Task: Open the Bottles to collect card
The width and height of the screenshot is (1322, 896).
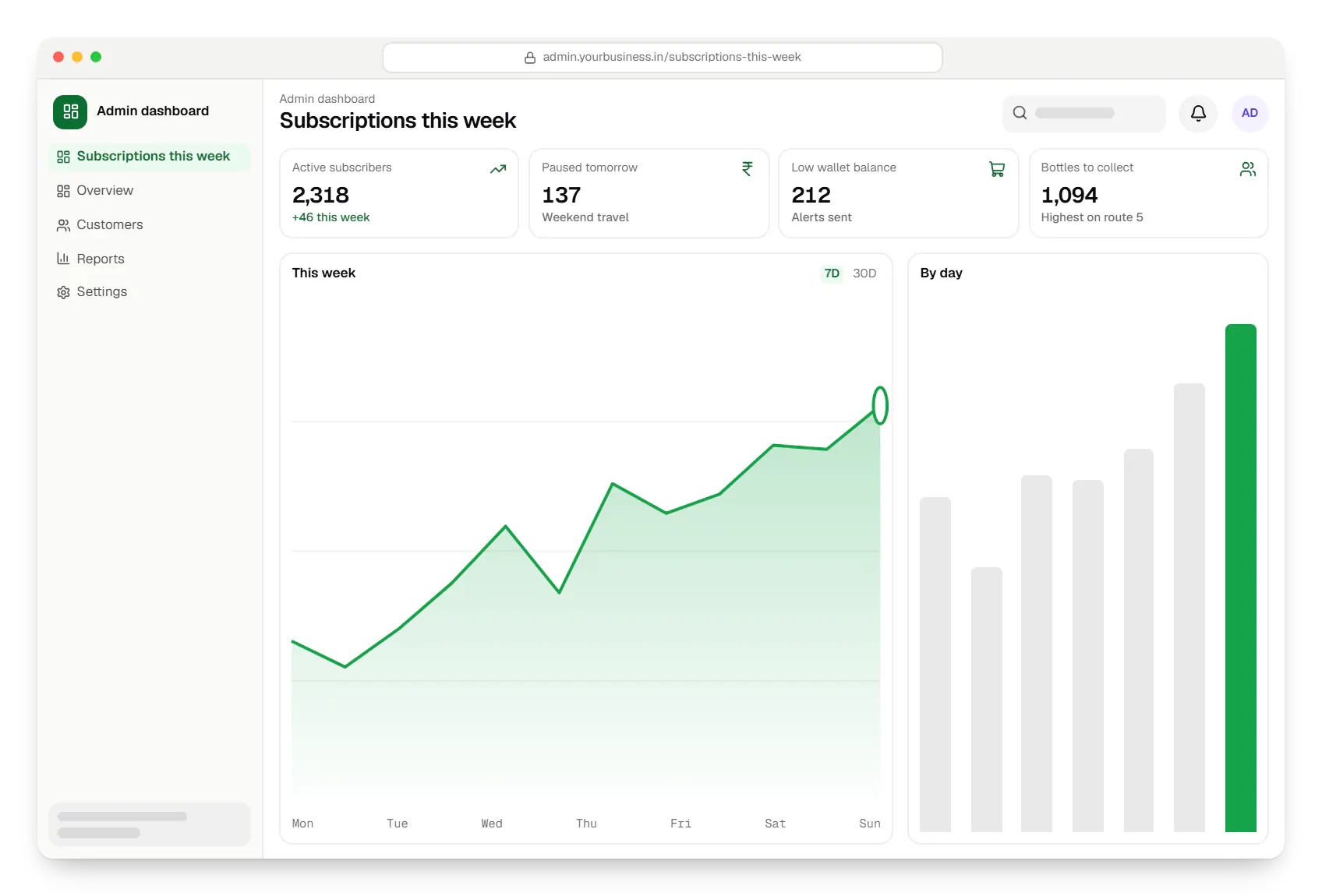Action: [x=1148, y=193]
